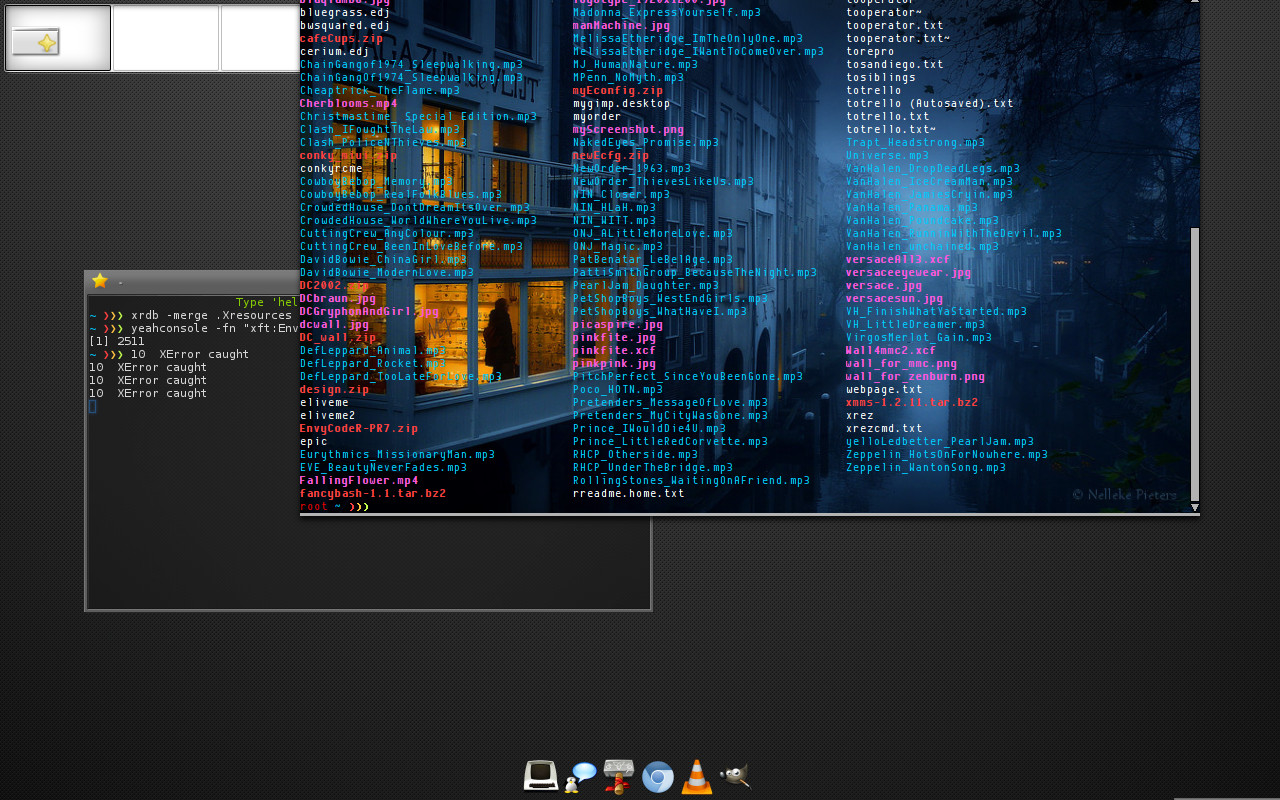Click Prince_LittleRedCorvette.mp3 entry
This screenshot has height=800, width=1280.
tap(670, 441)
